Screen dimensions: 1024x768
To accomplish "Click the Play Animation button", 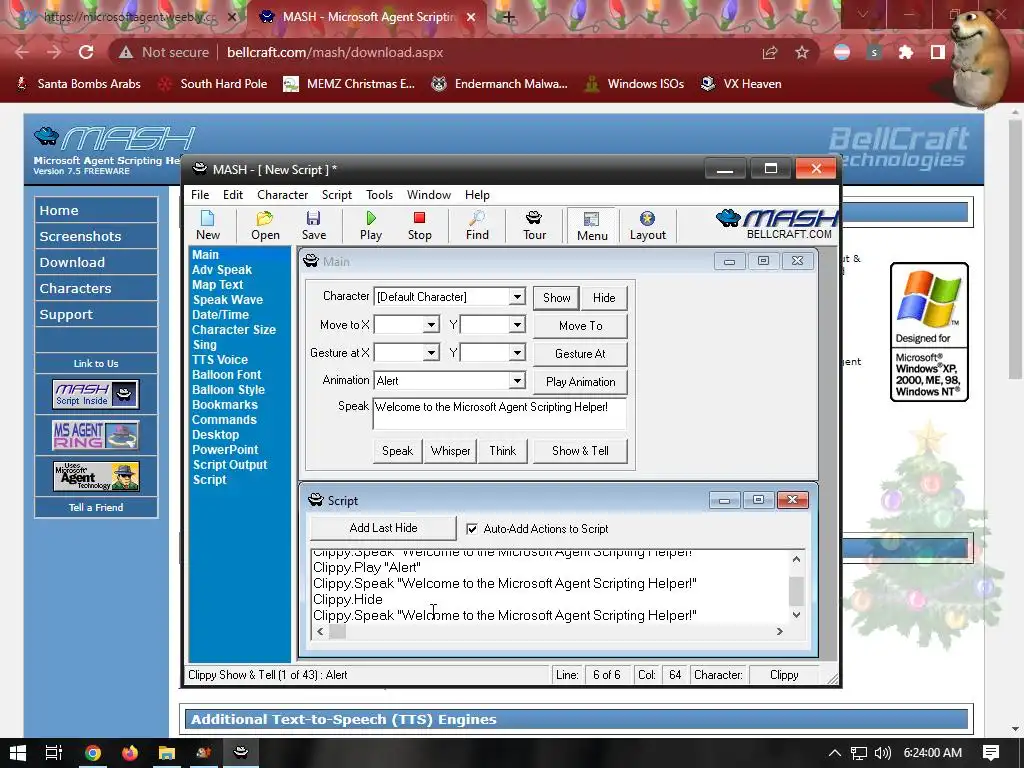I will [581, 382].
